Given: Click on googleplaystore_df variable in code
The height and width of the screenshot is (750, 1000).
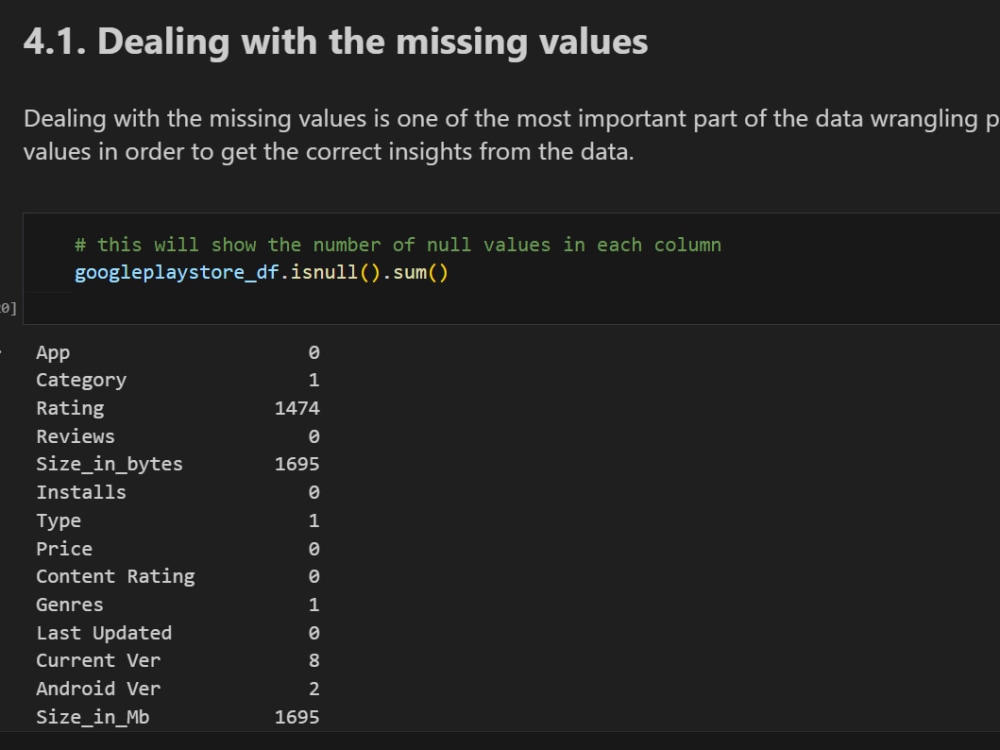Looking at the screenshot, I should (177, 272).
